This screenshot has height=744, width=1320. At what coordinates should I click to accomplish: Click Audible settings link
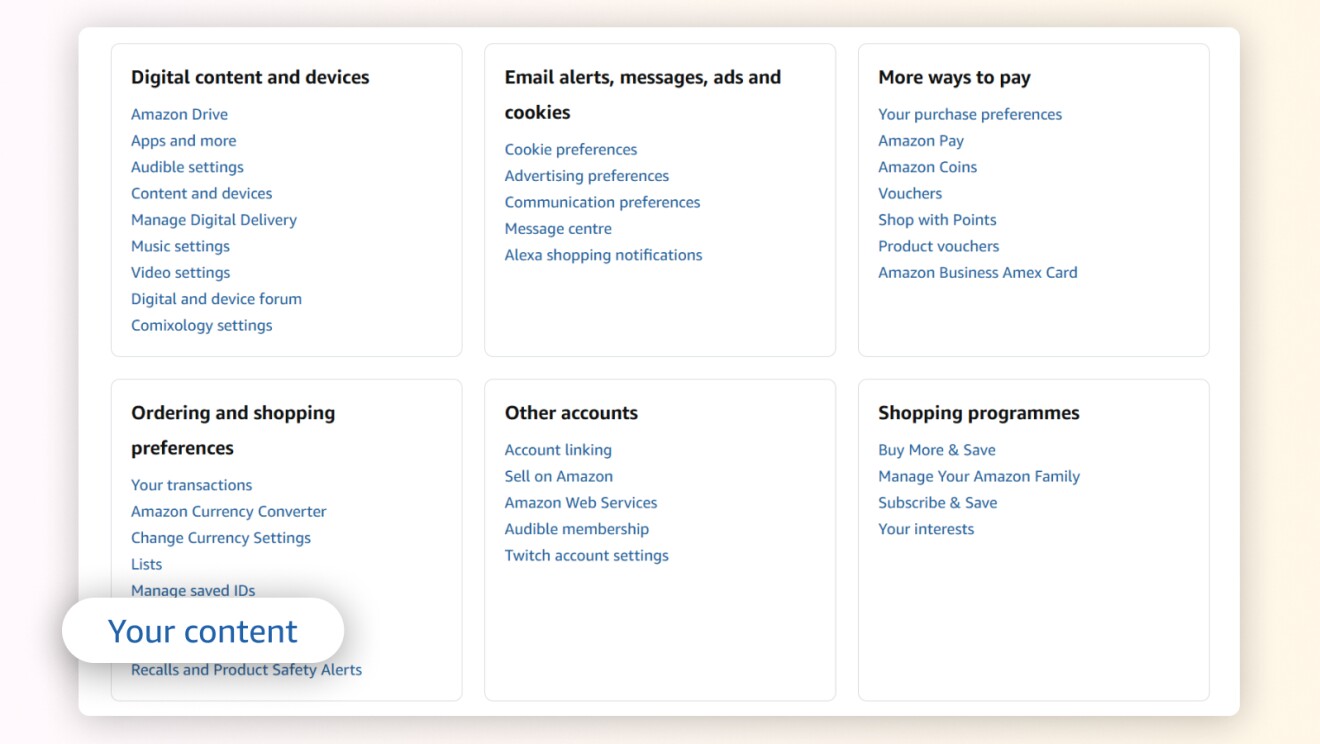click(187, 167)
